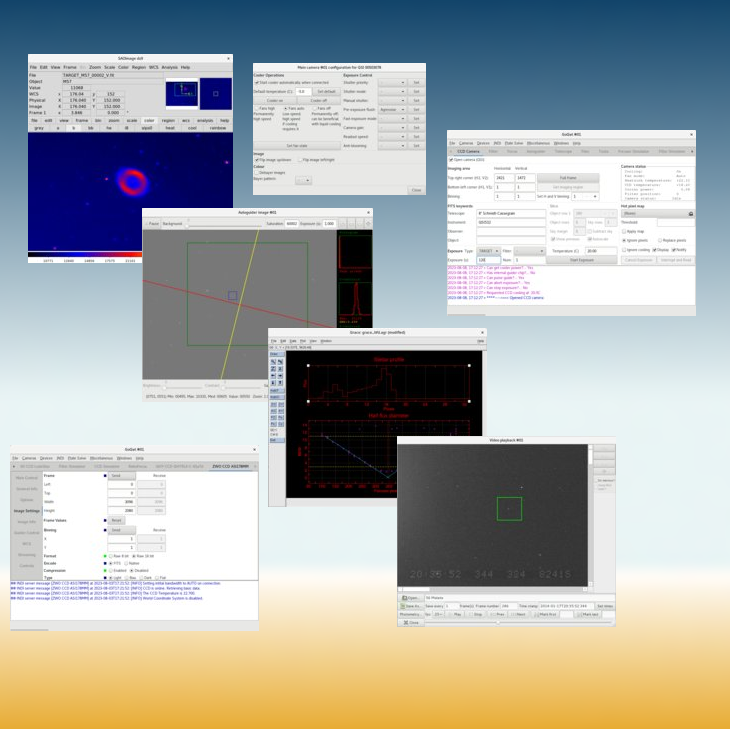Switch to Telescope tab in top-right GoQat window
This screenshot has width=730, height=729.
[x=563, y=151]
